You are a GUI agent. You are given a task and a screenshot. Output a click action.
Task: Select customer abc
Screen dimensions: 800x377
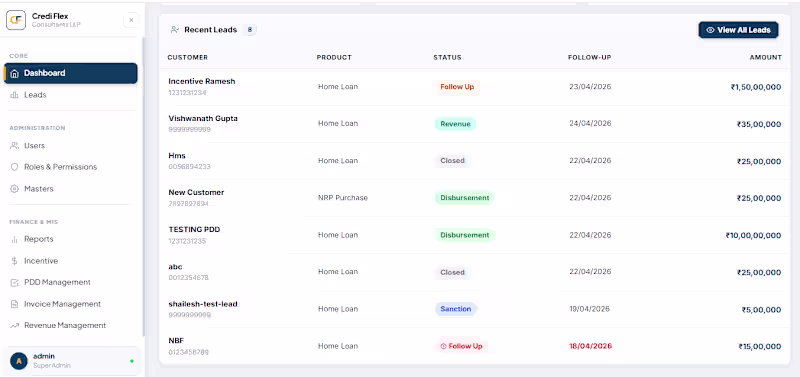[175, 267]
